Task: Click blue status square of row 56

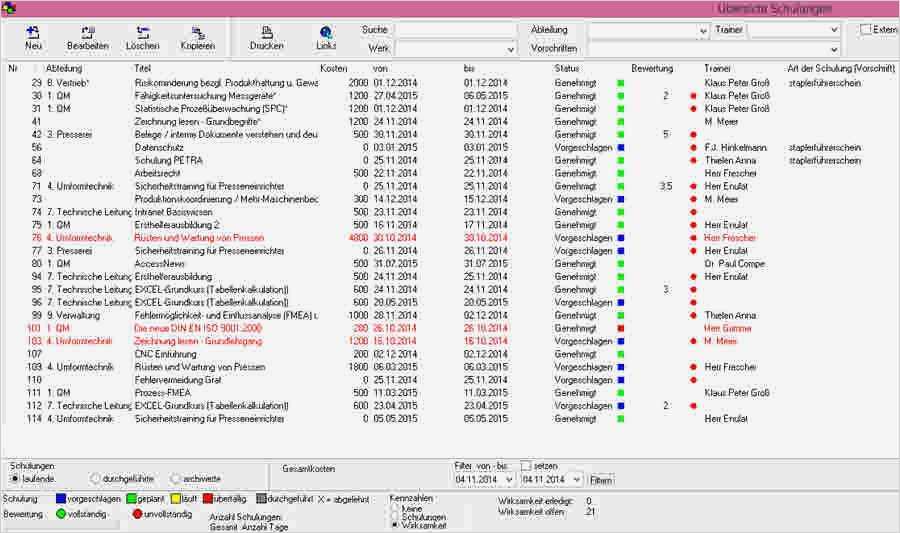Action: (x=620, y=147)
